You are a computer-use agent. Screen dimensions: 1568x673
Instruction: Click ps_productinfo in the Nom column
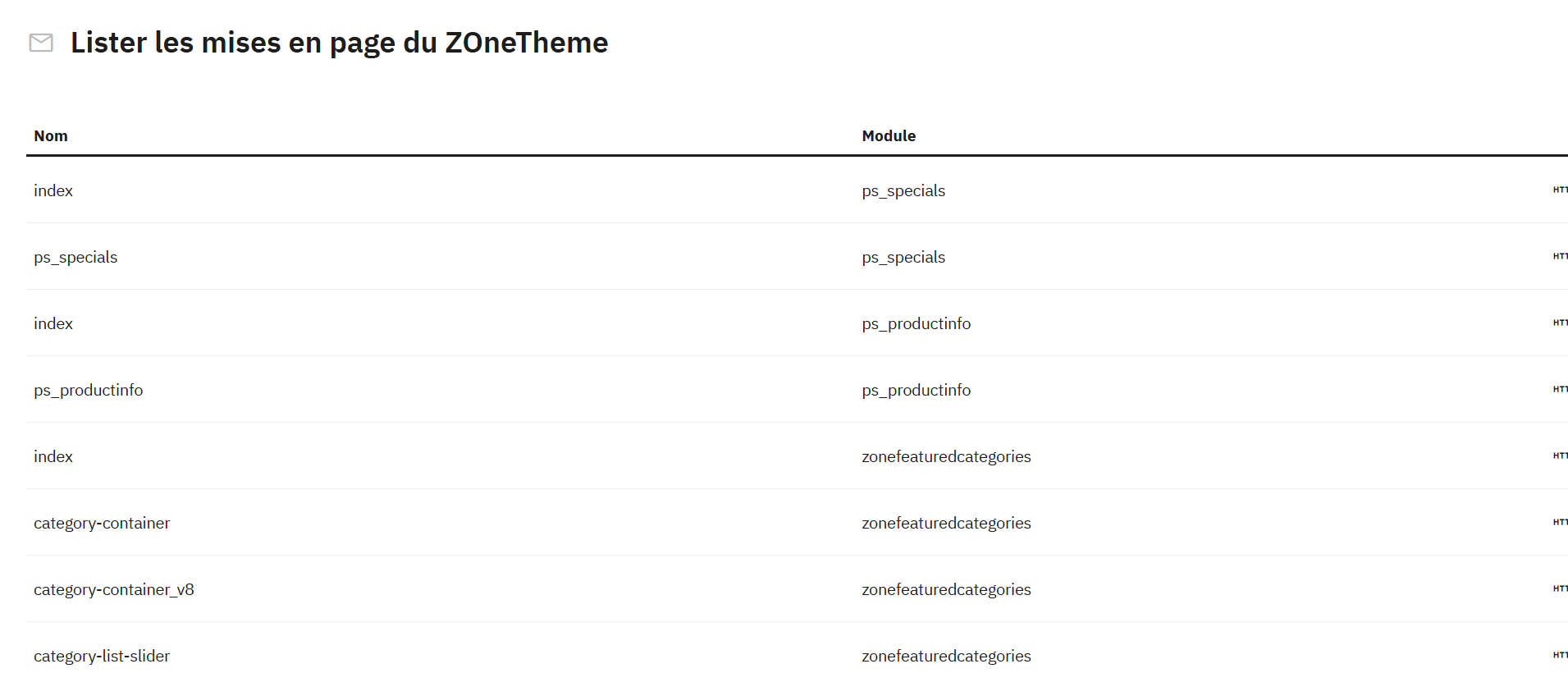pyautogui.click(x=89, y=391)
